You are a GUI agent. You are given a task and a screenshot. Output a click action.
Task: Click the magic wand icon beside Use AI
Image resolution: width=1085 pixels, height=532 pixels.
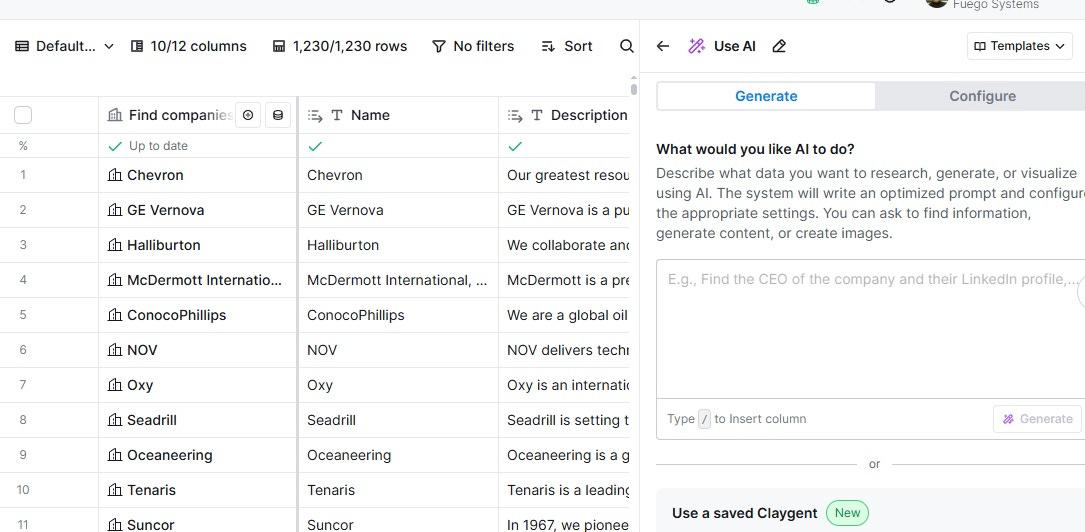point(696,46)
